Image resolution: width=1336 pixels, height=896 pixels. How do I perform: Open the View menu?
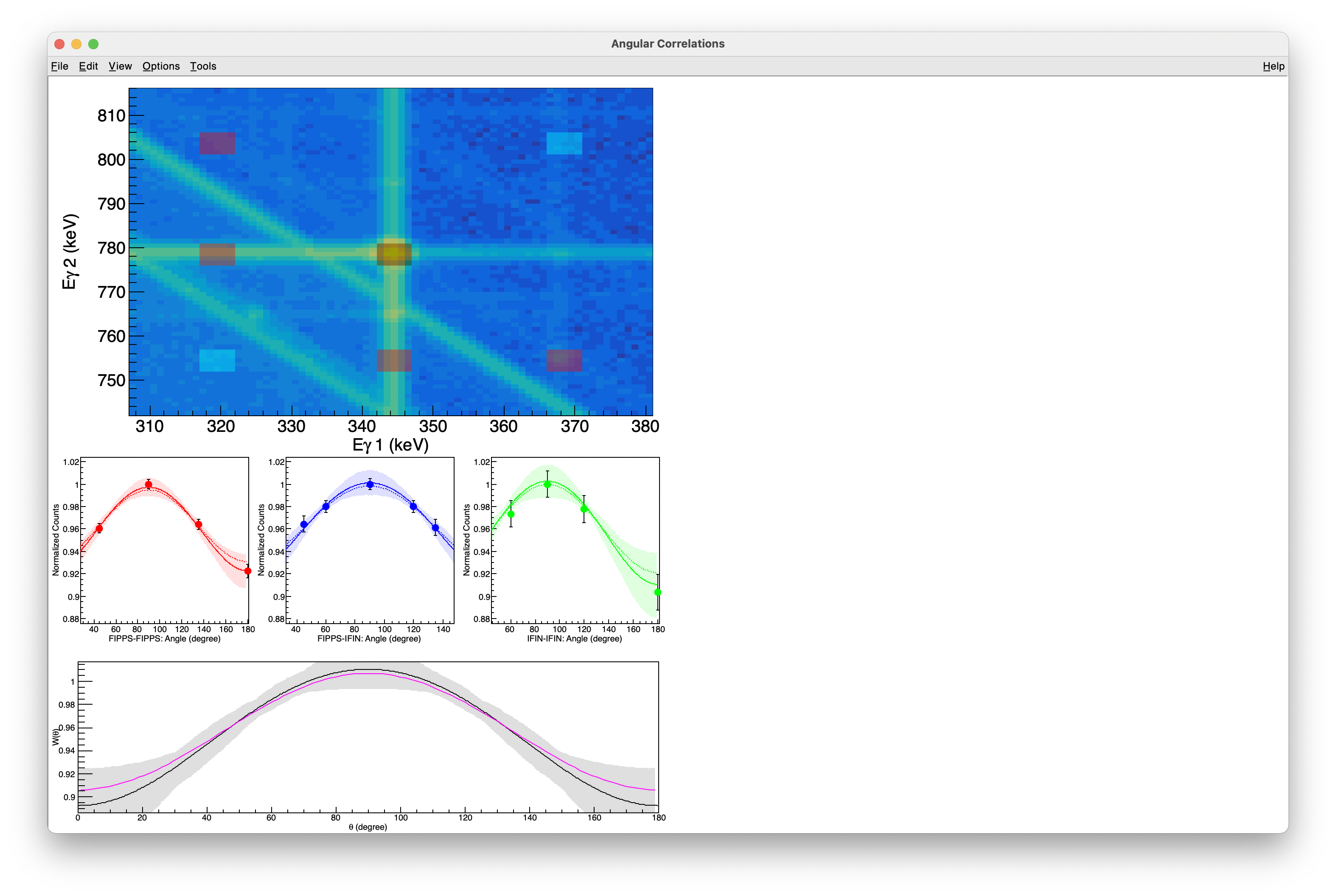pos(120,66)
